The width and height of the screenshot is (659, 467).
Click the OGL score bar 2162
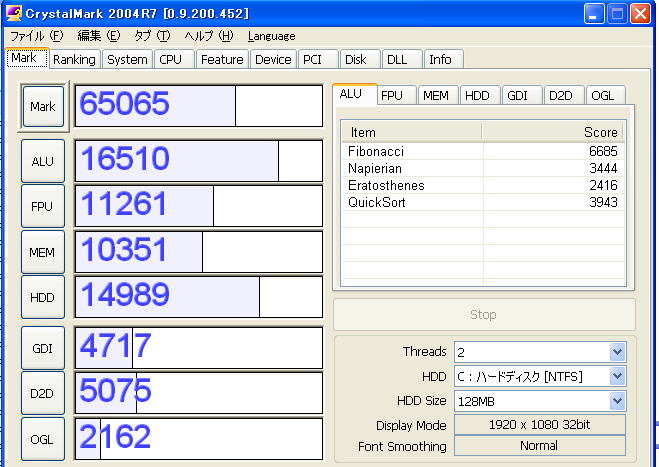[x=198, y=439]
